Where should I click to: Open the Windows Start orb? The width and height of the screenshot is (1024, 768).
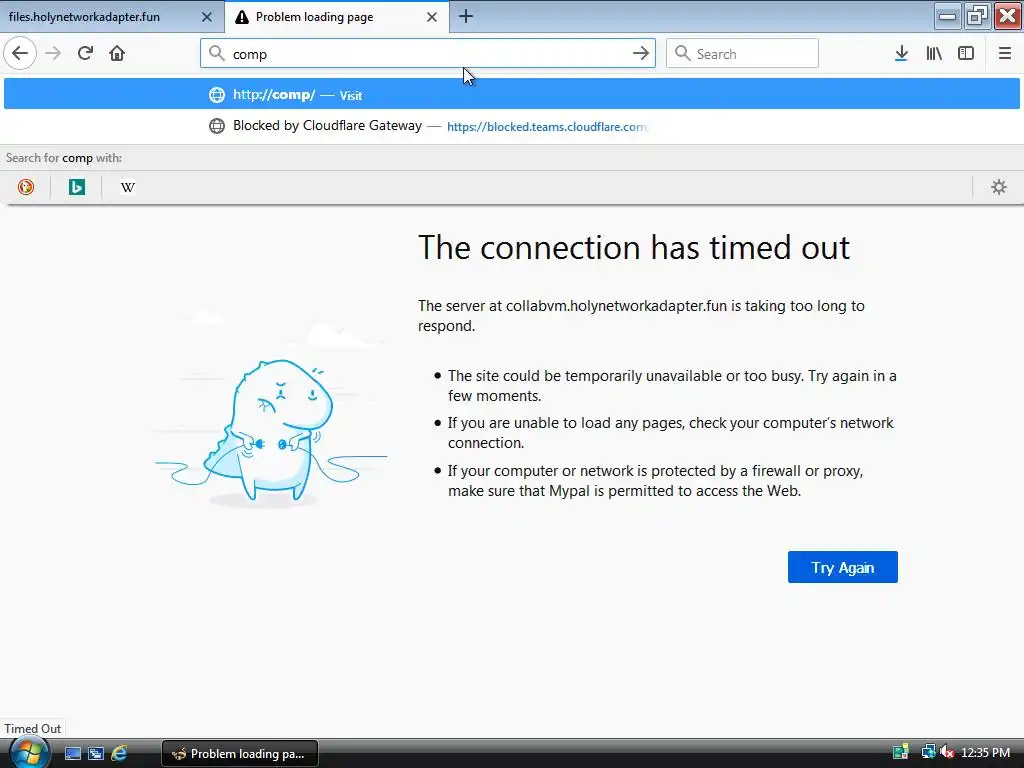(x=28, y=752)
